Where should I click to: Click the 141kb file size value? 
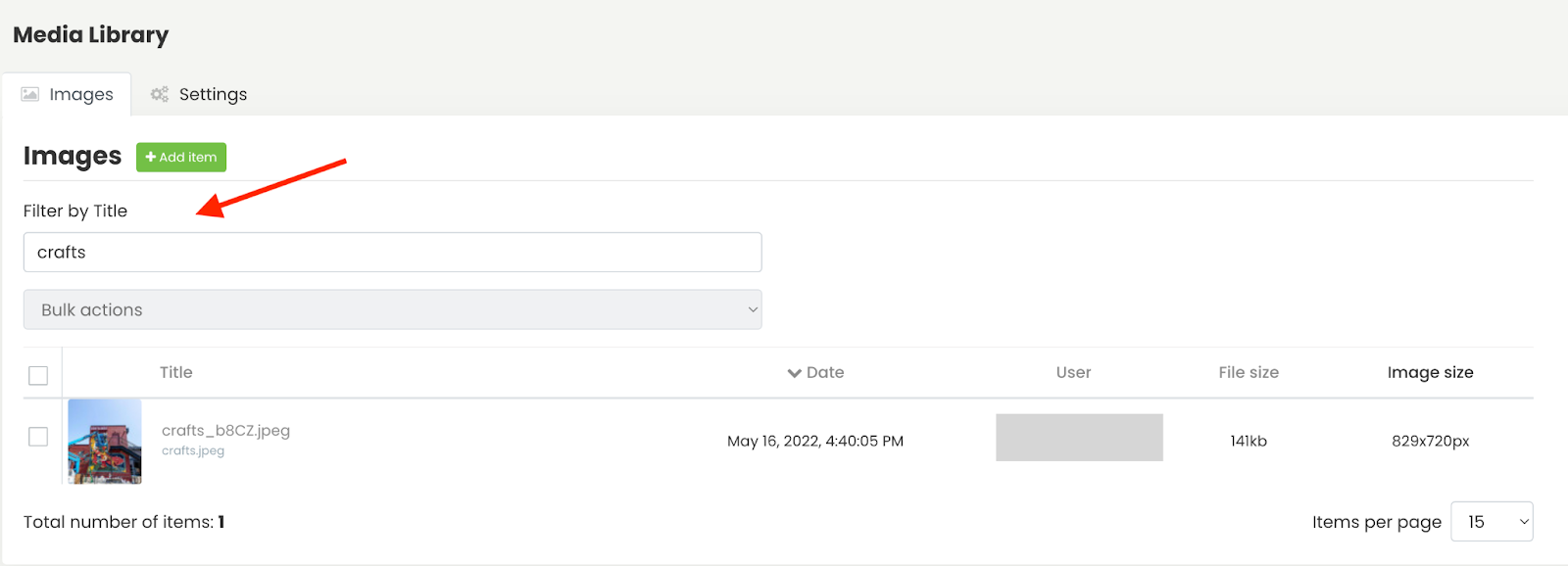click(1249, 441)
